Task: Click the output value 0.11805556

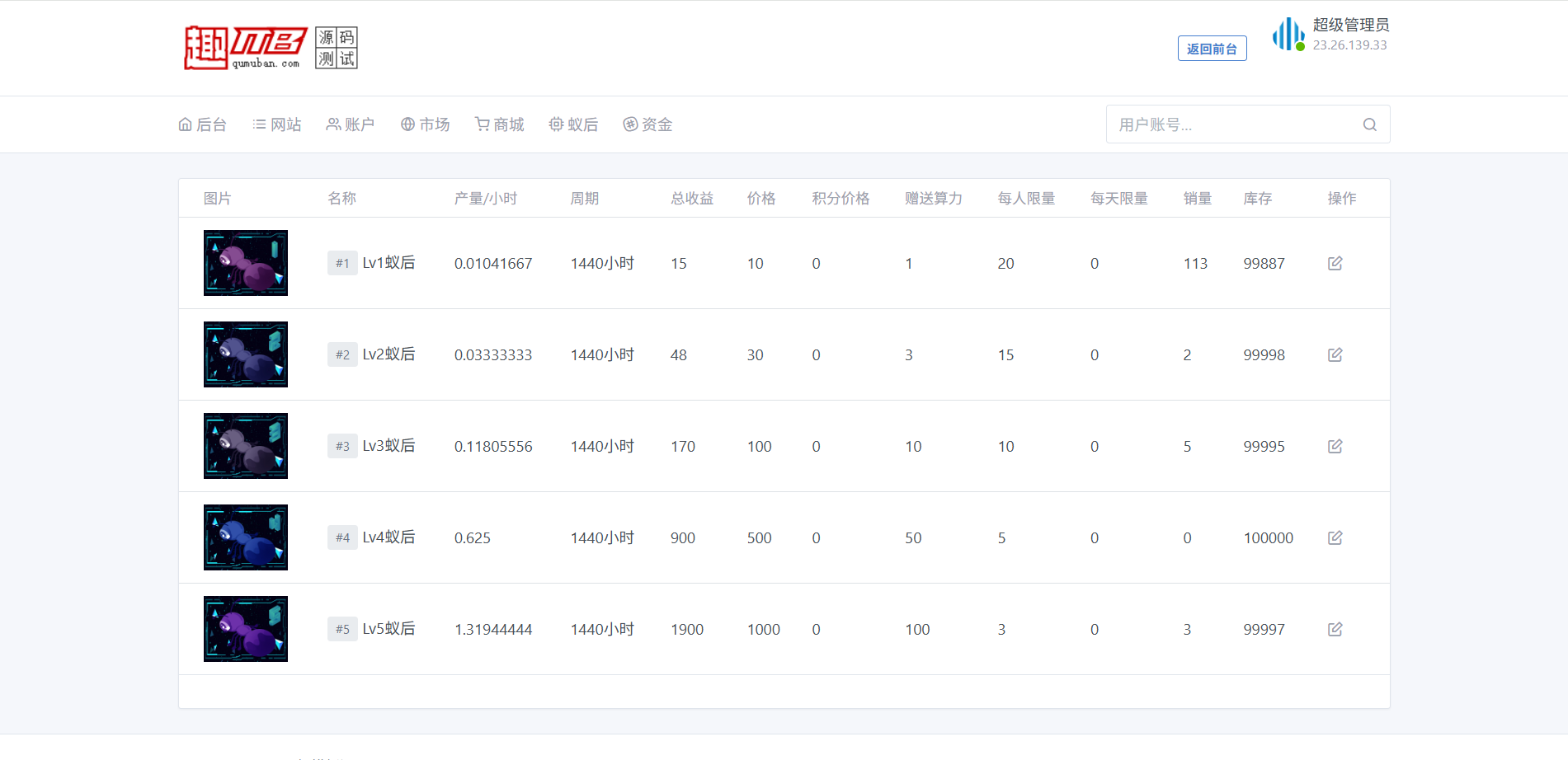Action: coord(493,447)
